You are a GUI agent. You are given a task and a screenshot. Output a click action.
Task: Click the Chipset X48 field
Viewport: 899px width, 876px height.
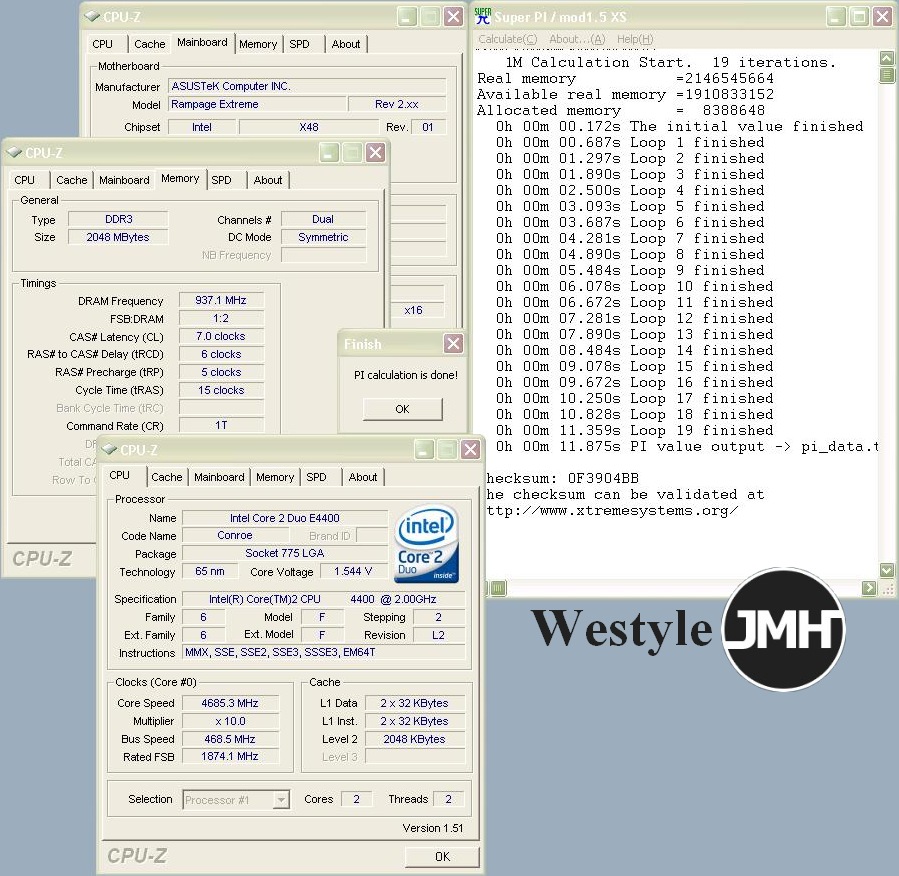click(309, 127)
